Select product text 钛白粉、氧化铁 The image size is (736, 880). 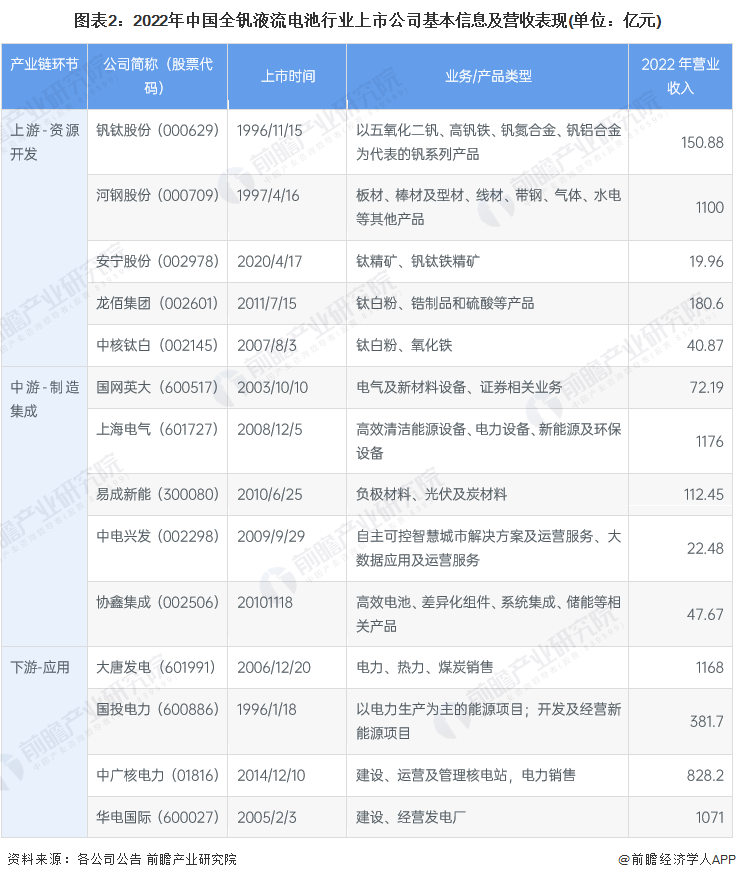pos(404,345)
